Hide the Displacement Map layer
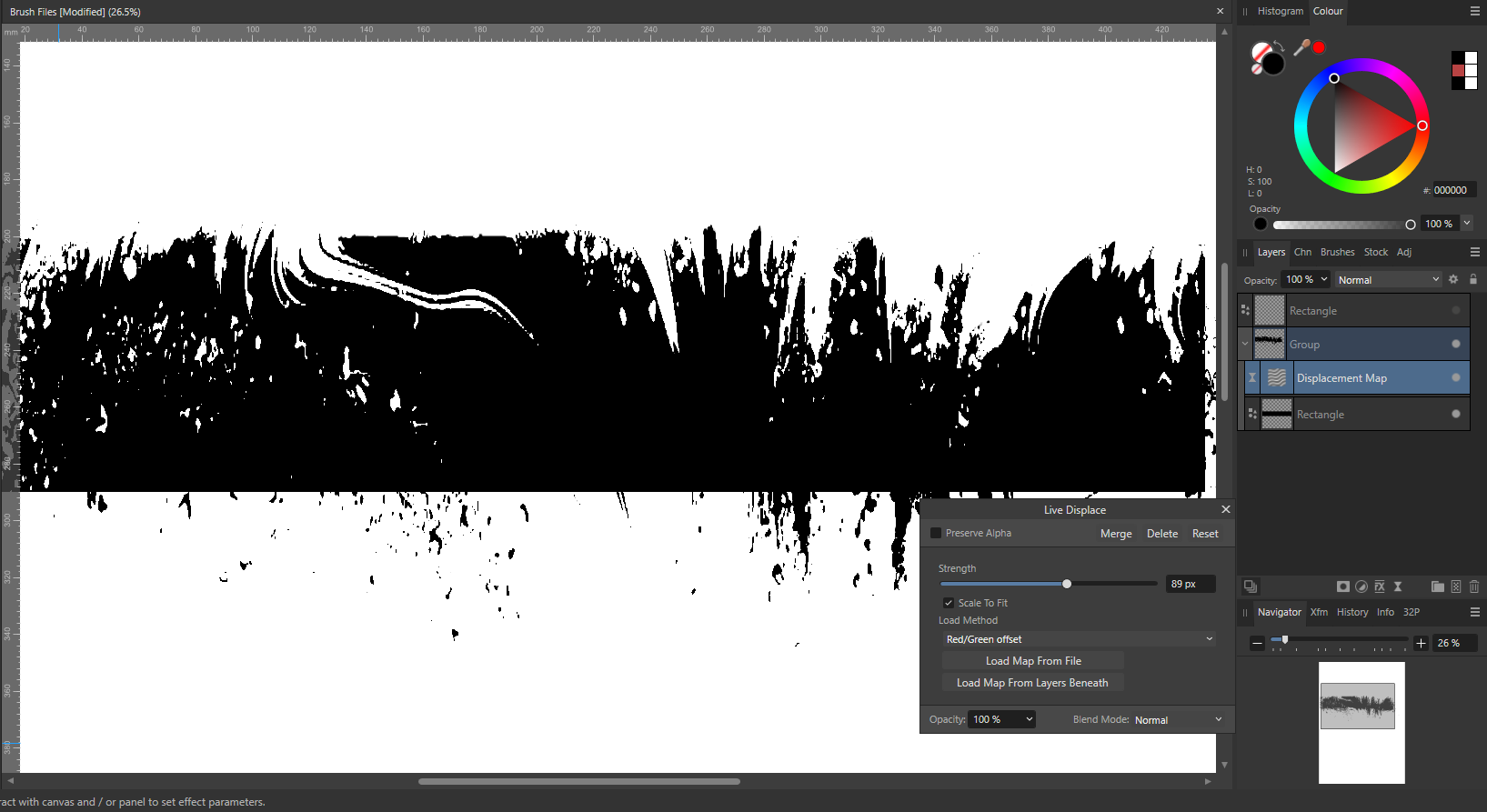 point(1455,377)
